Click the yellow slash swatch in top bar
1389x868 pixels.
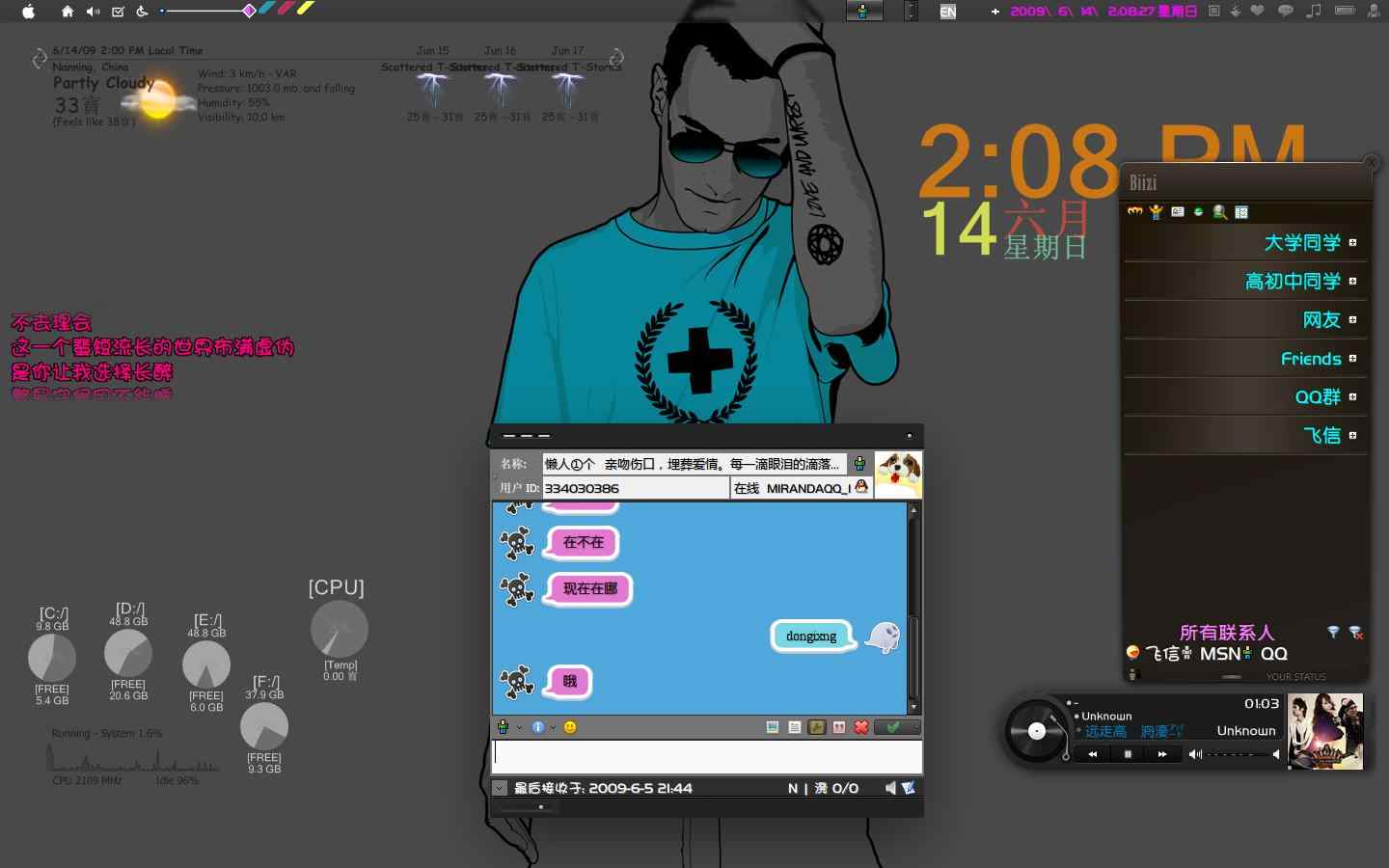point(306,9)
